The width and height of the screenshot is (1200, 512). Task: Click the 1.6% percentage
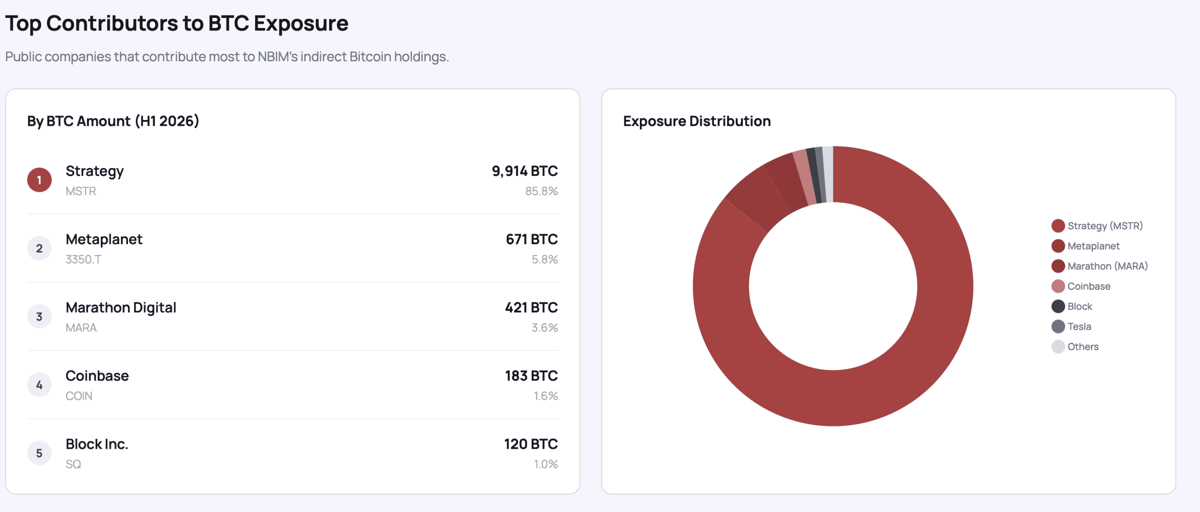[546, 396]
